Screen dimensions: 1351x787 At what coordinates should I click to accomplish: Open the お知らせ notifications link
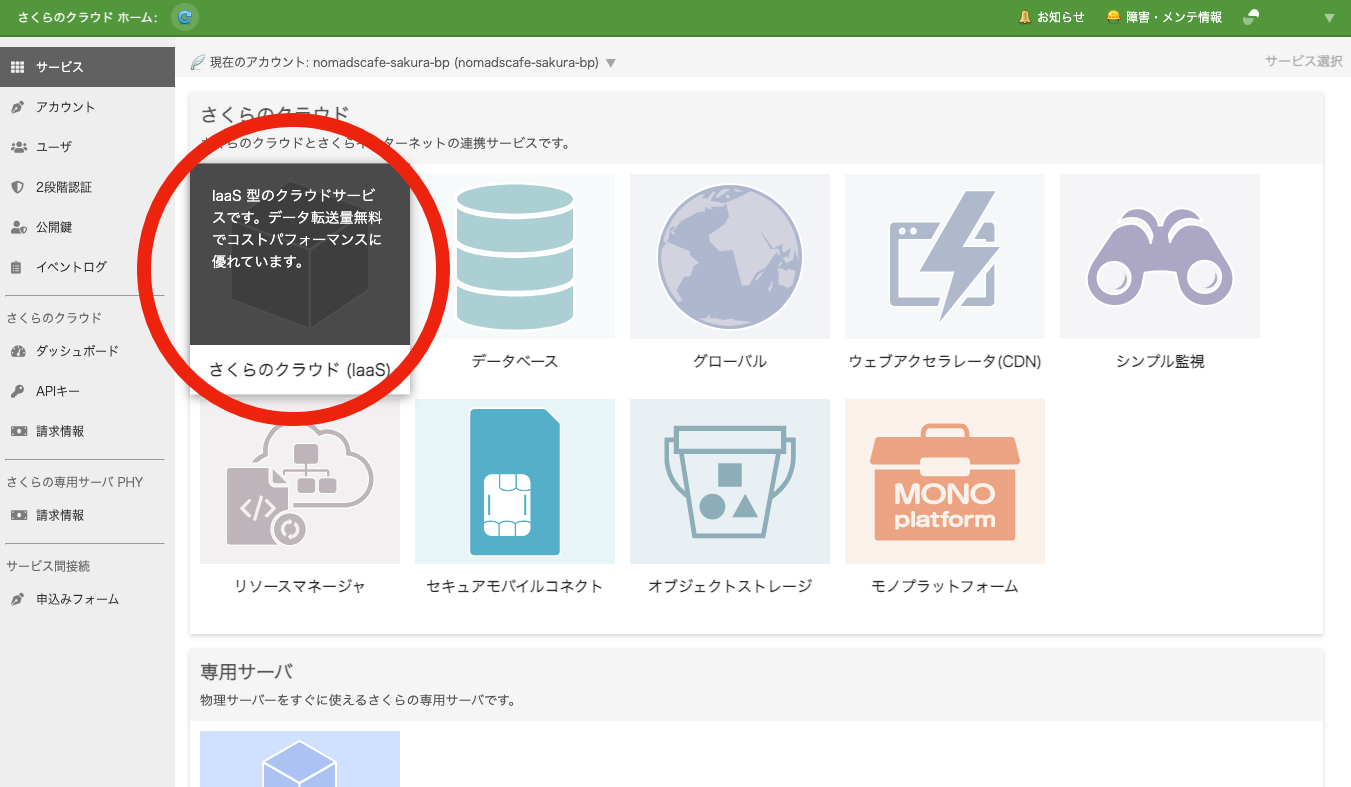[1060, 17]
